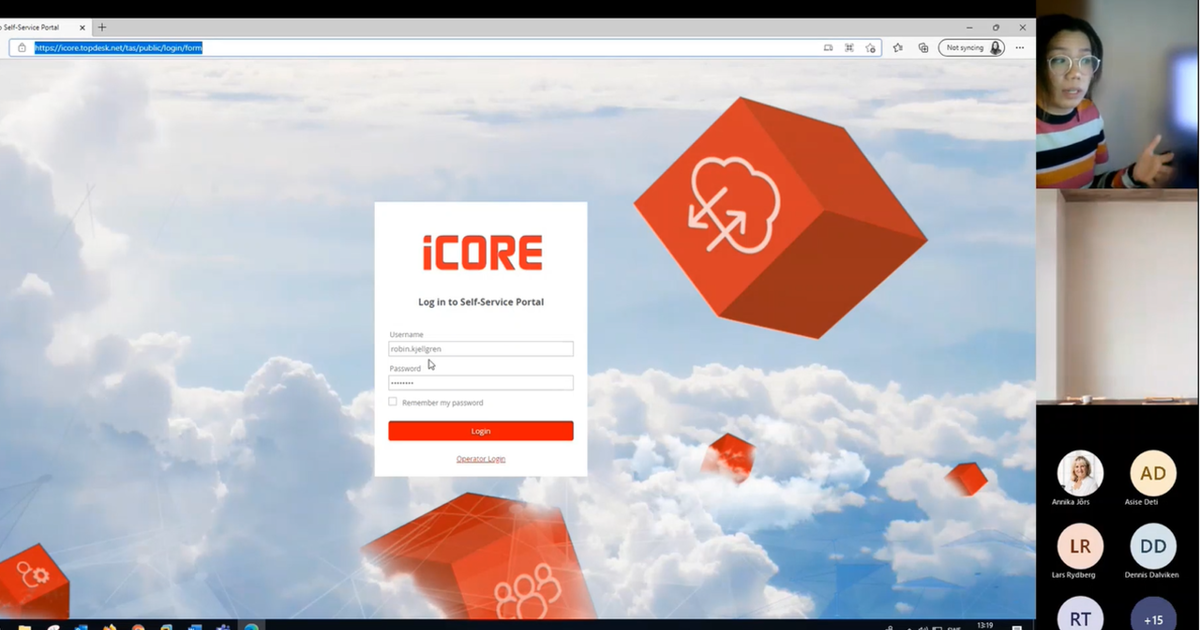The width and height of the screenshot is (1200, 630).
Task: Show the +15 more participants
Action: [1153, 614]
